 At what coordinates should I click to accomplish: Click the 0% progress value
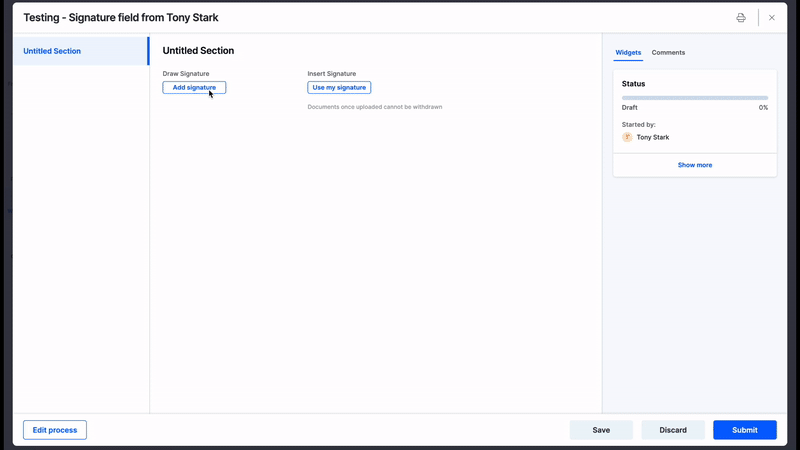(763, 108)
